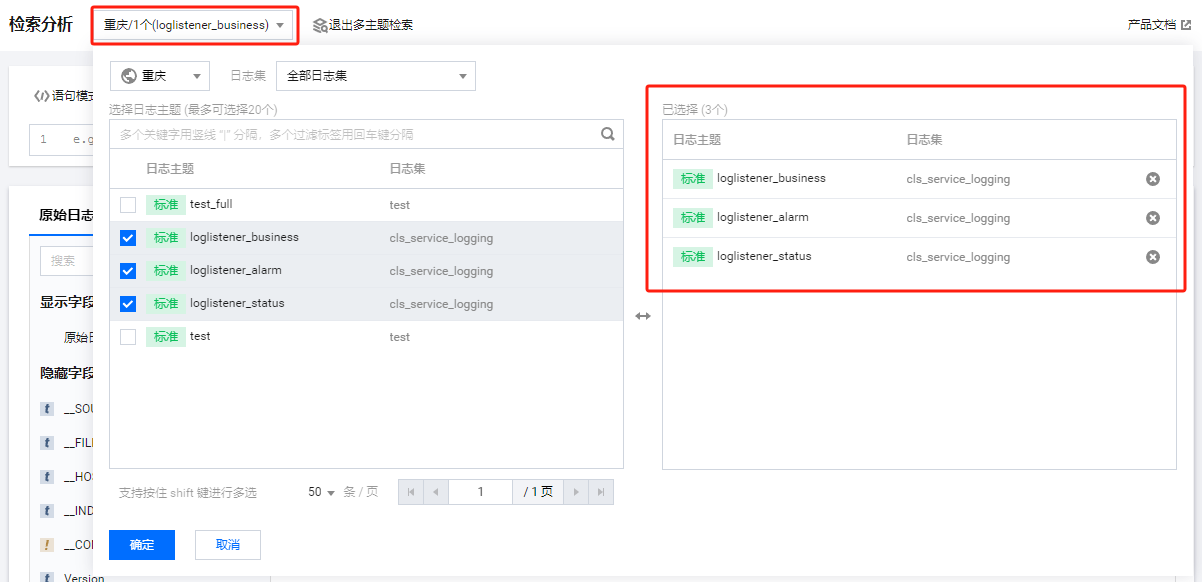Click the 取消 cancel button
The image size is (1202, 582).
[x=228, y=545]
